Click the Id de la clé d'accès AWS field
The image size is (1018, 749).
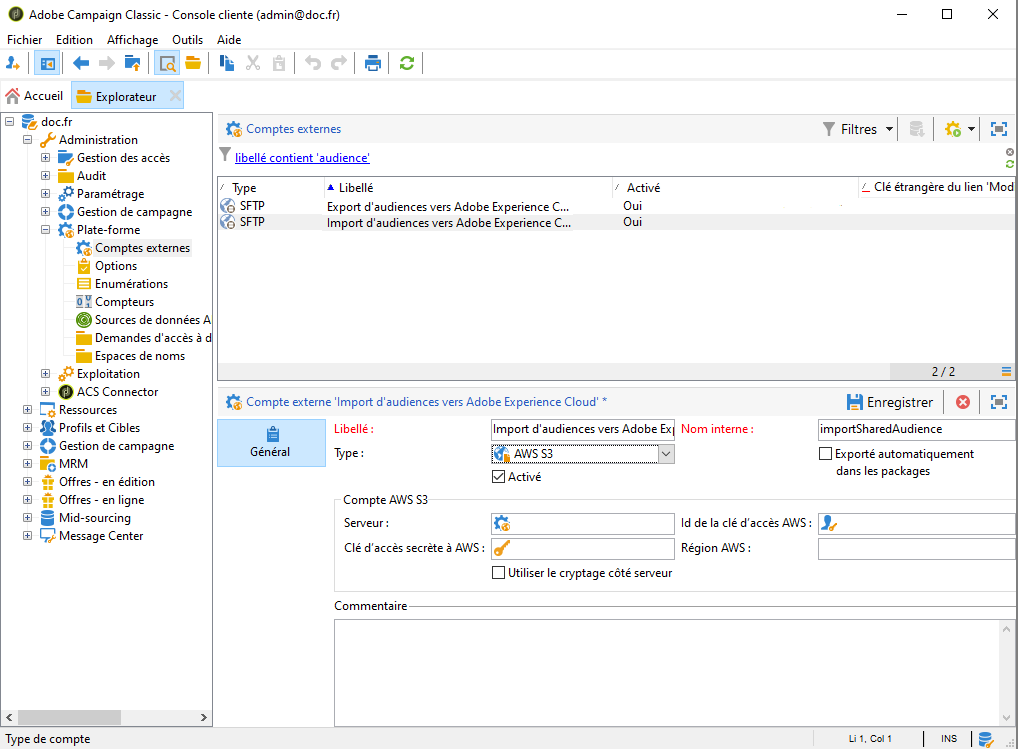(x=917, y=523)
